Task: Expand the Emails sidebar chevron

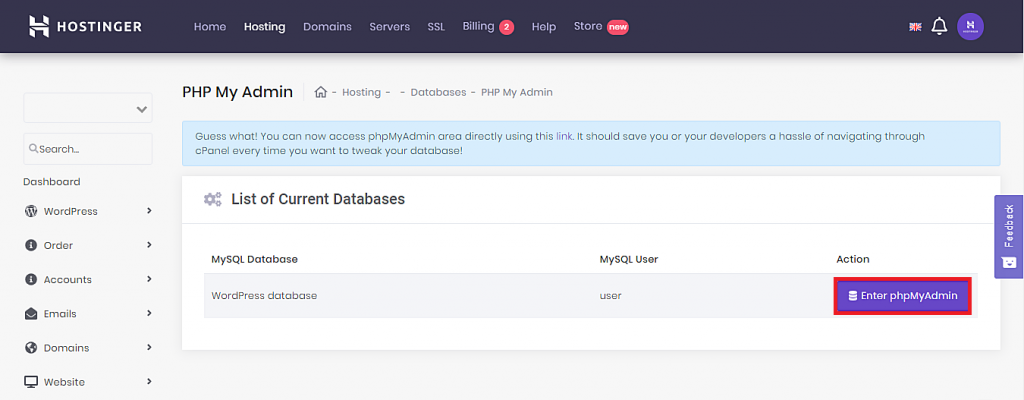Action: coord(149,313)
